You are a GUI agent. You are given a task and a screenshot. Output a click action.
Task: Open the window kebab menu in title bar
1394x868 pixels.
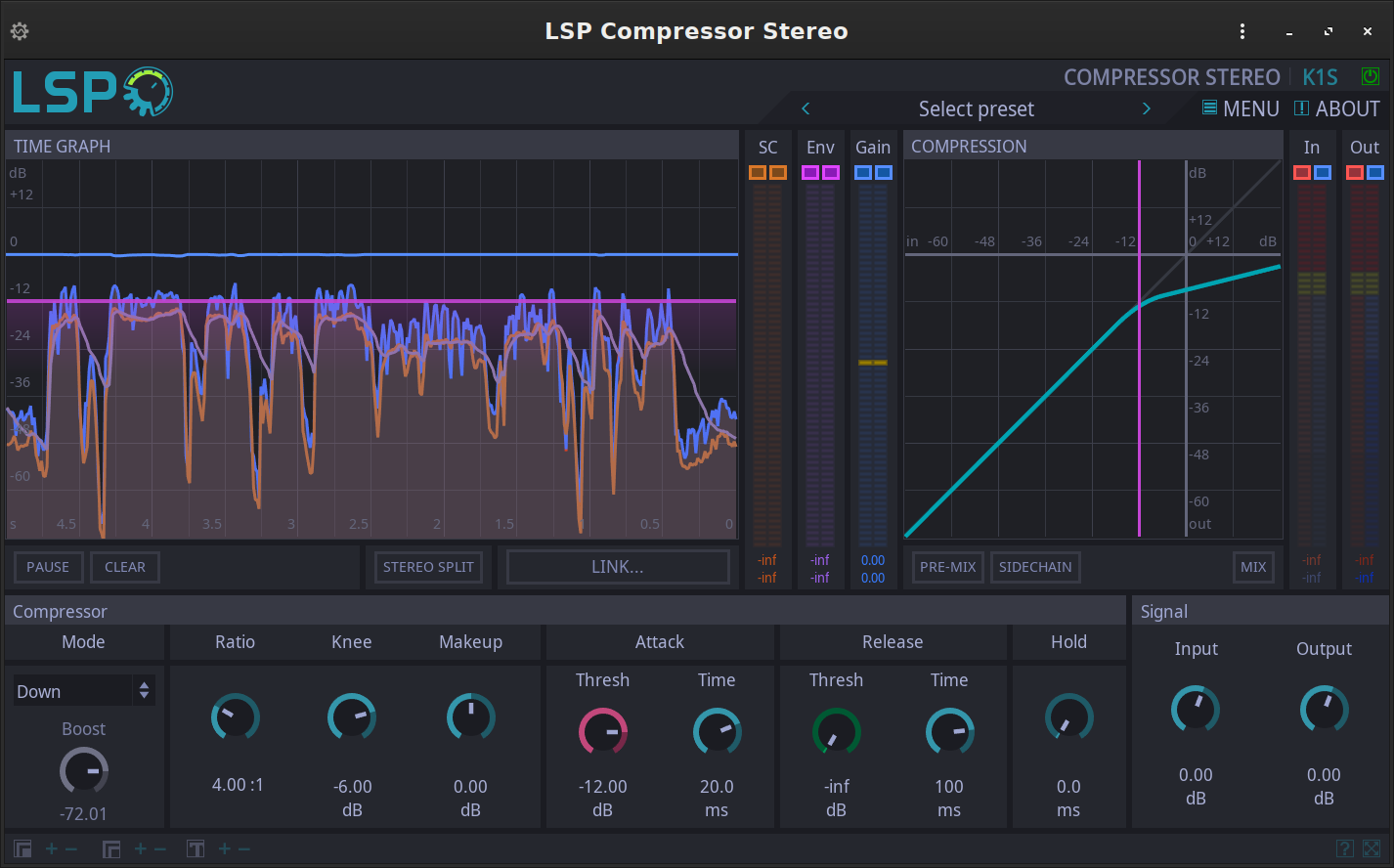pos(1242,31)
